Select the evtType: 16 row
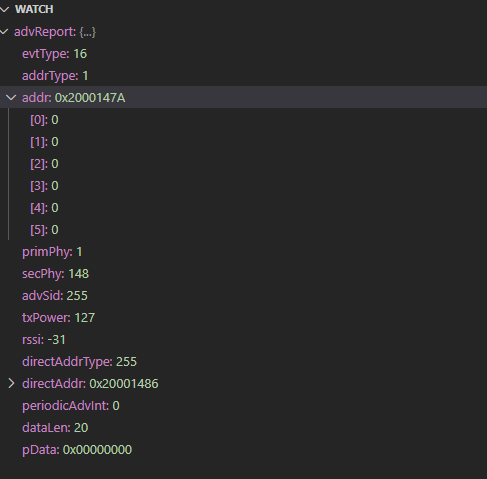 point(243,54)
